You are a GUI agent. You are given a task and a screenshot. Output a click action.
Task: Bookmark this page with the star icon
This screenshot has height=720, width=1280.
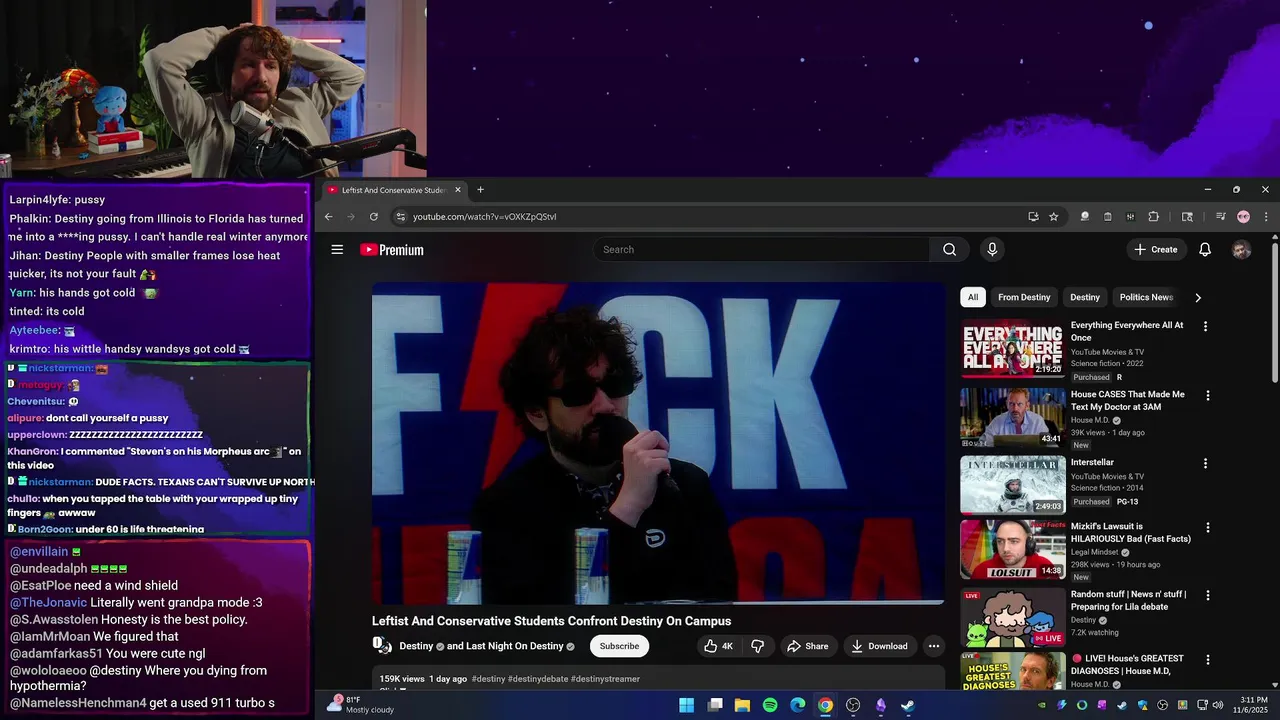click(x=1053, y=216)
